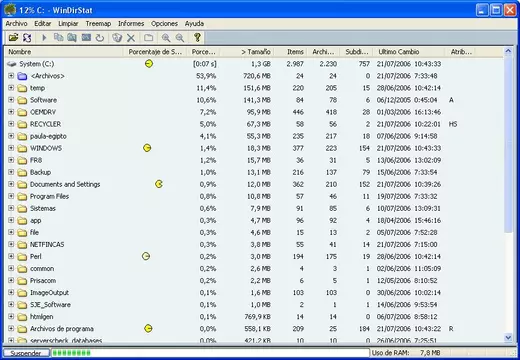Screen dimensions: 520x360
Task: Expand the WINDOWS folder node
Action: point(11,148)
